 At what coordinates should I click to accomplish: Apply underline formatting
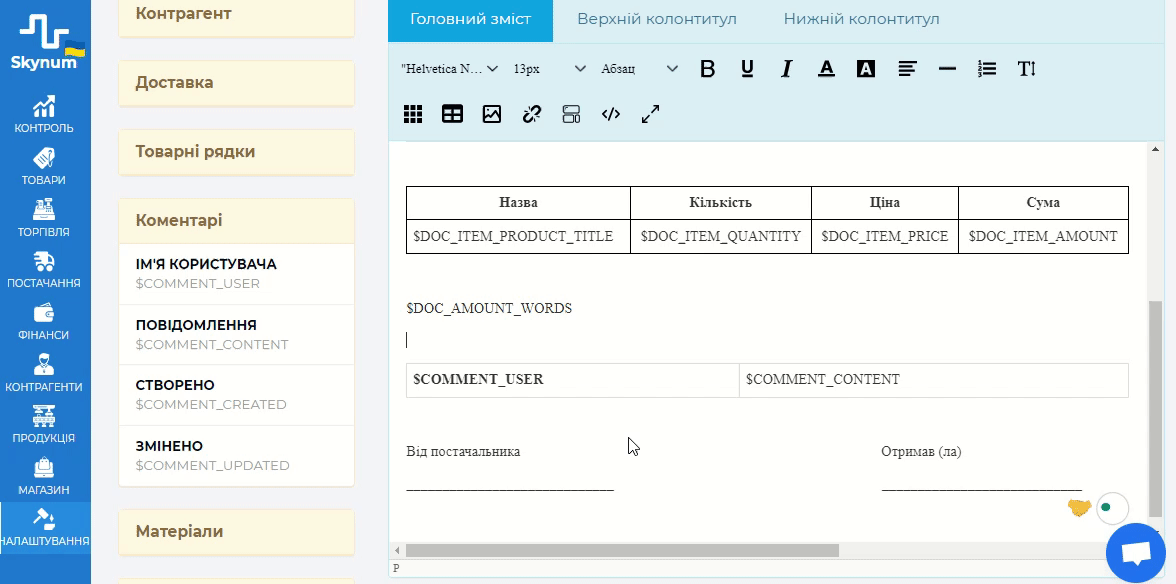point(747,69)
